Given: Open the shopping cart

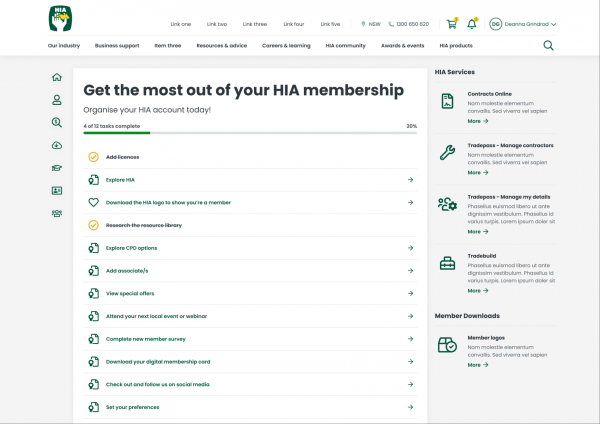Looking at the screenshot, I should 452,24.
